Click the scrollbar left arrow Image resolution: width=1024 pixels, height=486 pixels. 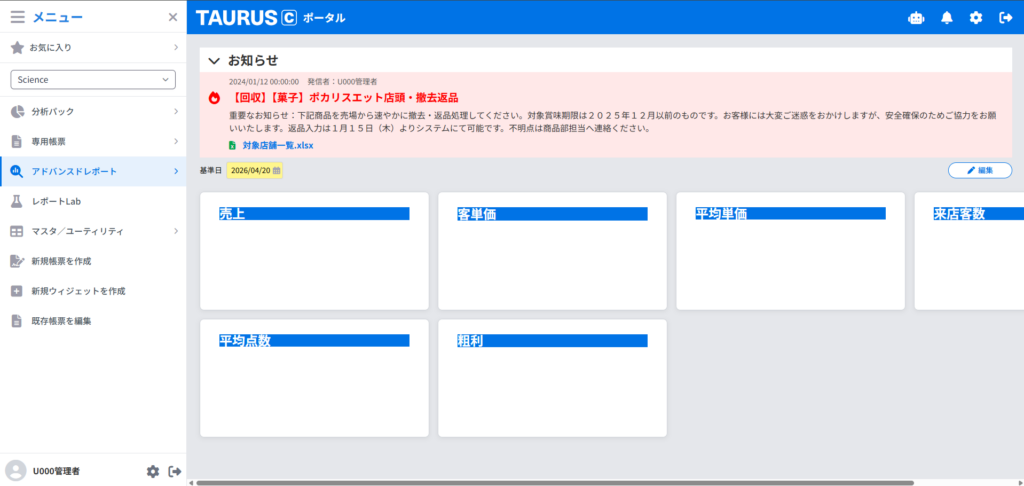click(x=191, y=483)
